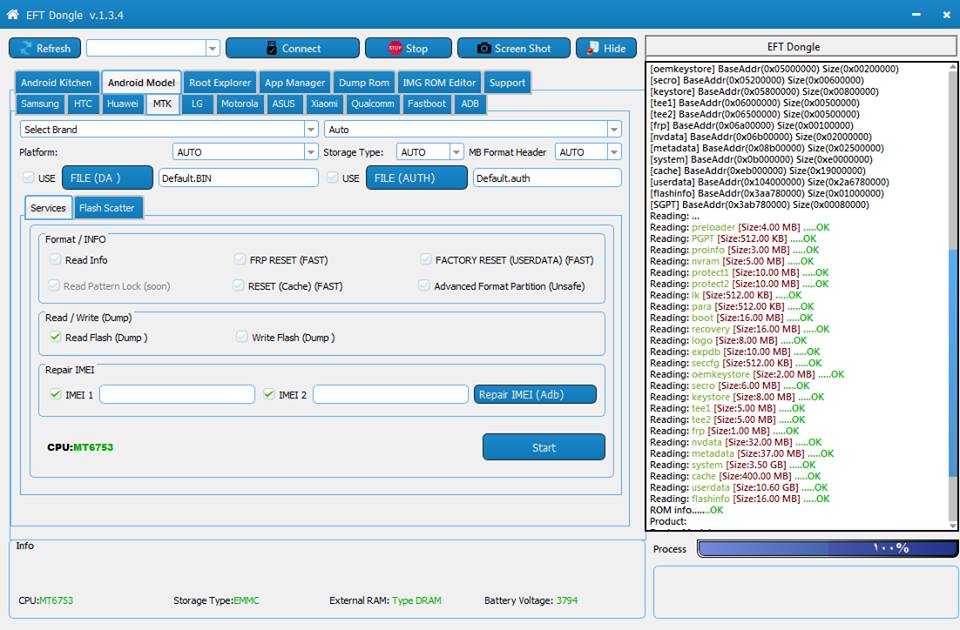Select the Samsung brand tab
The image size is (960, 630).
(40, 103)
